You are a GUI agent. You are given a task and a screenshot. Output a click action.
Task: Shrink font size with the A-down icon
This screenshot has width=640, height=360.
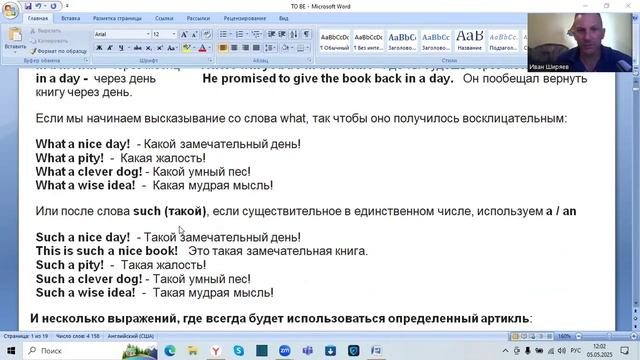[195, 35]
